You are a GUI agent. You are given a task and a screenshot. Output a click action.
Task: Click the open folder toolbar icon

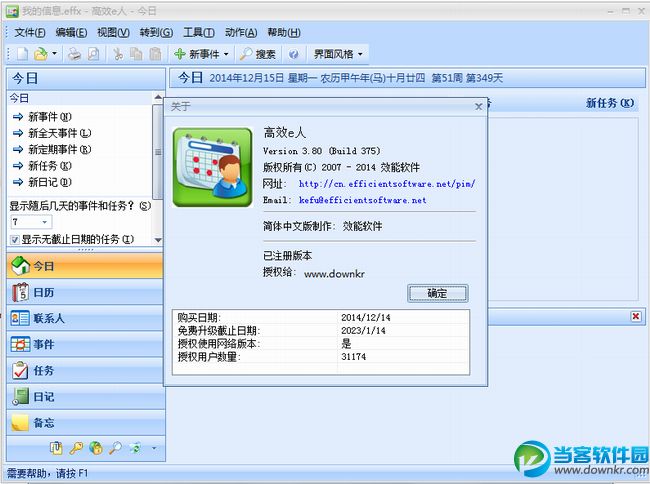[x=41, y=54]
